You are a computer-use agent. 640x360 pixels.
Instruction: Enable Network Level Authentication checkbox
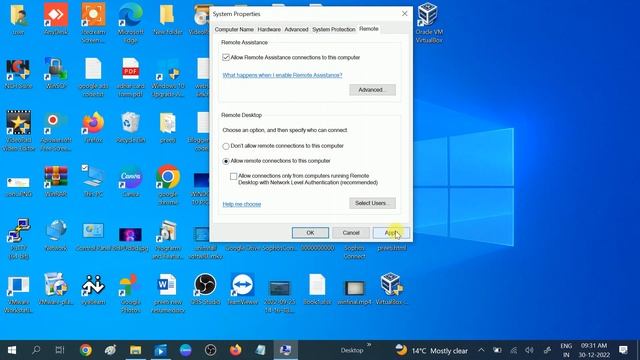(x=233, y=176)
